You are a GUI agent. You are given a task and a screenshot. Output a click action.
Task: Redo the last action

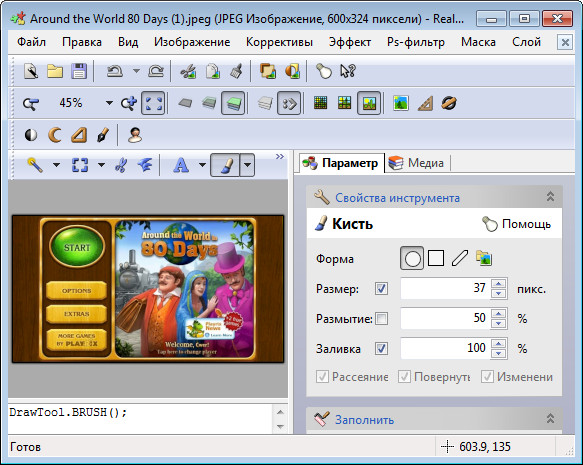(x=155, y=71)
